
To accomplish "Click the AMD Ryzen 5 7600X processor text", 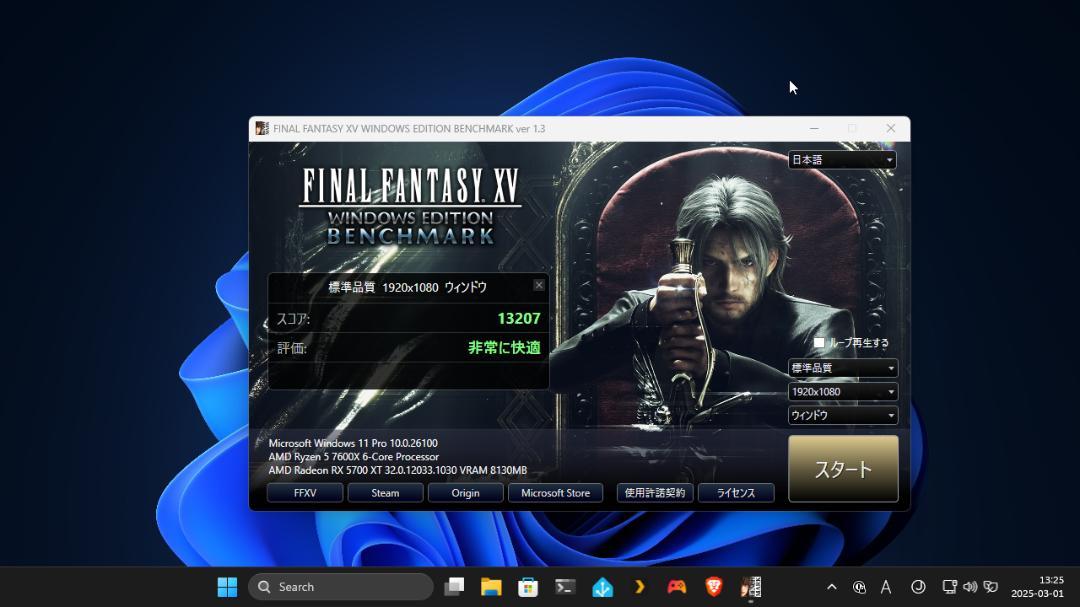I will [x=353, y=457].
